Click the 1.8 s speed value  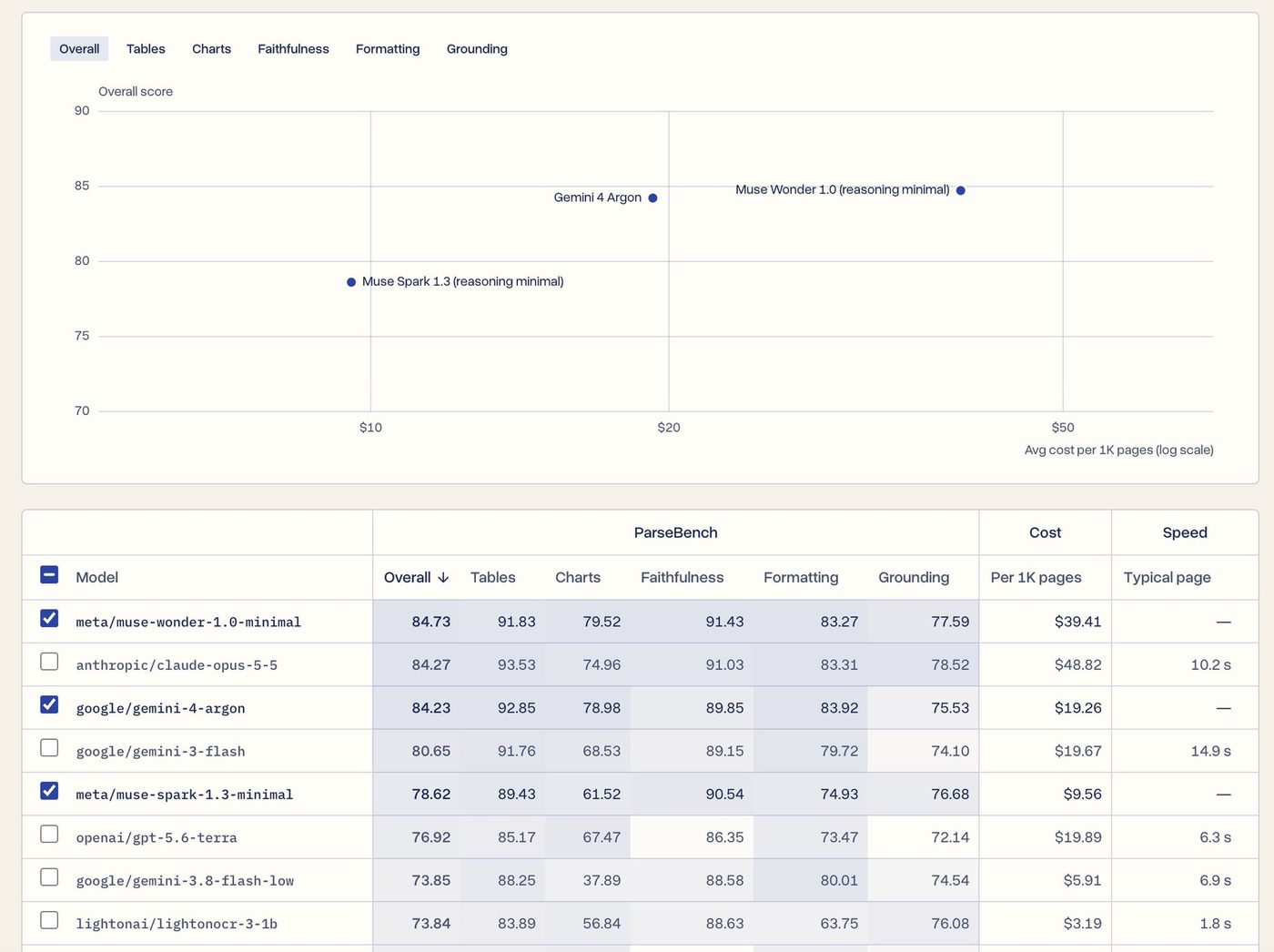(x=1215, y=924)
